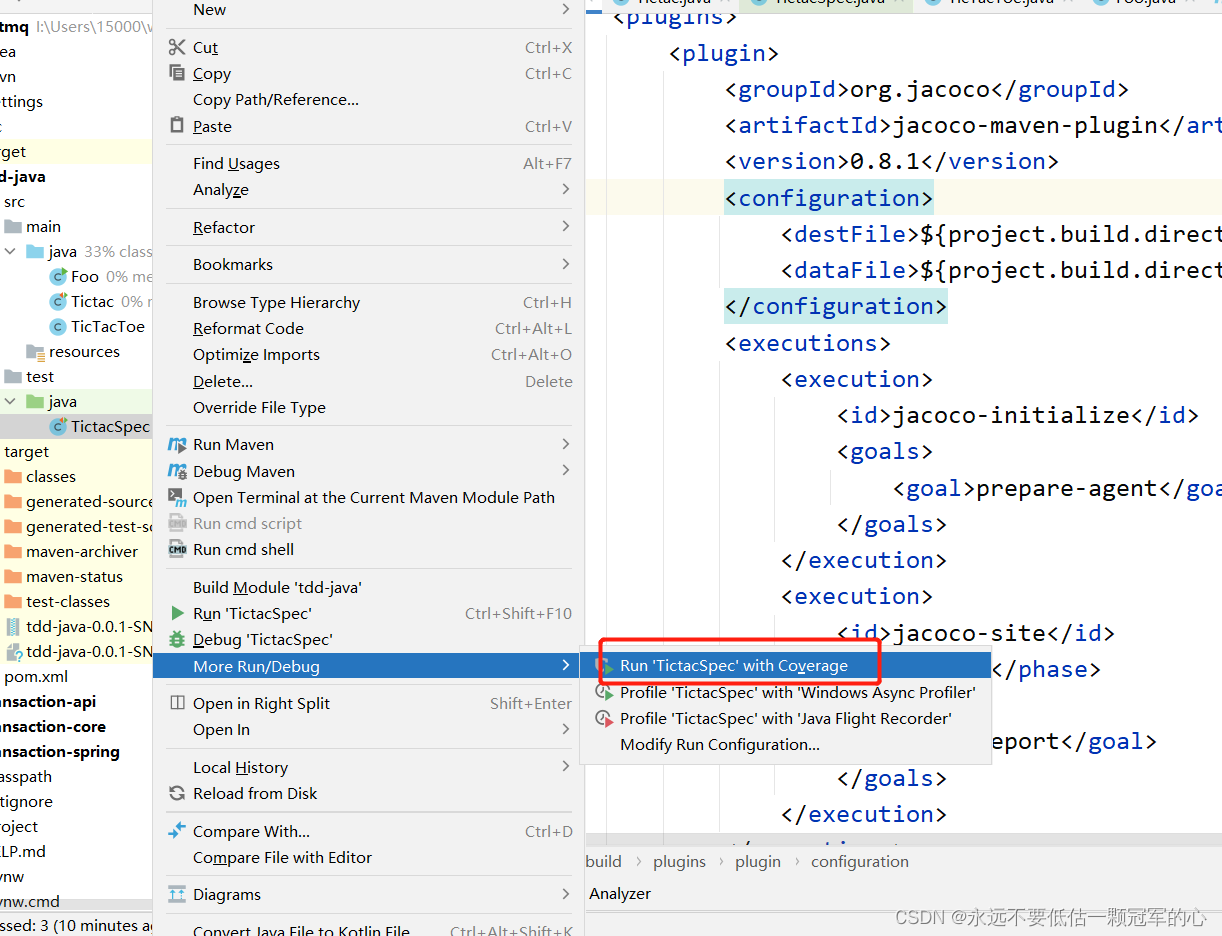
Task: Click the Foo class icon in tree
Action: click(x=58, y=276)
